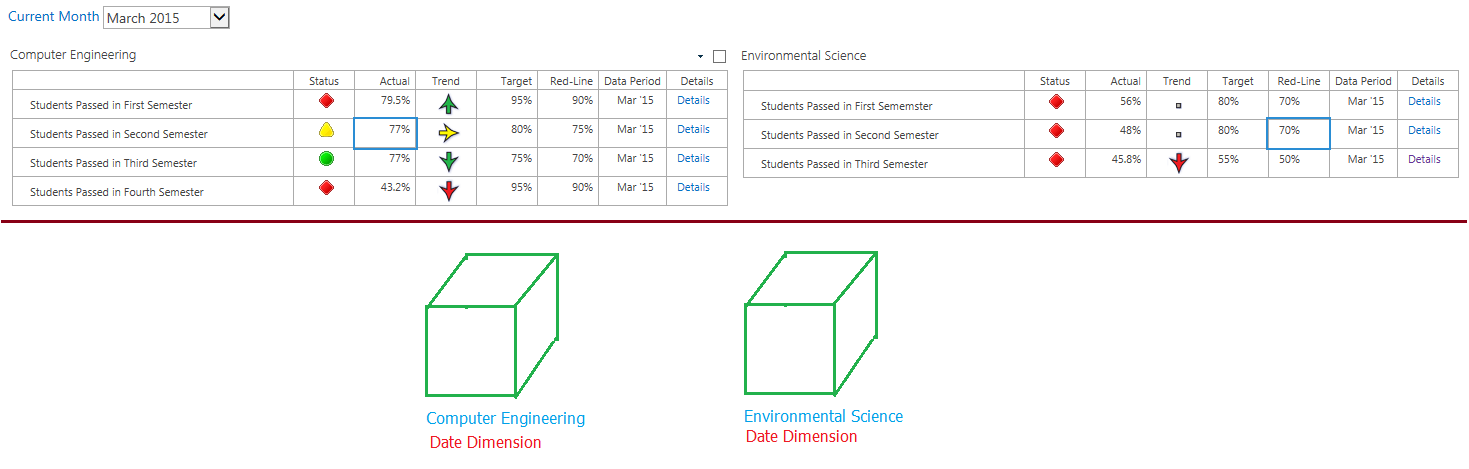Click green circle status for Third Semester
This screenshot has height=469, width=1469.
pyautogui.click(x=325, y=159)
